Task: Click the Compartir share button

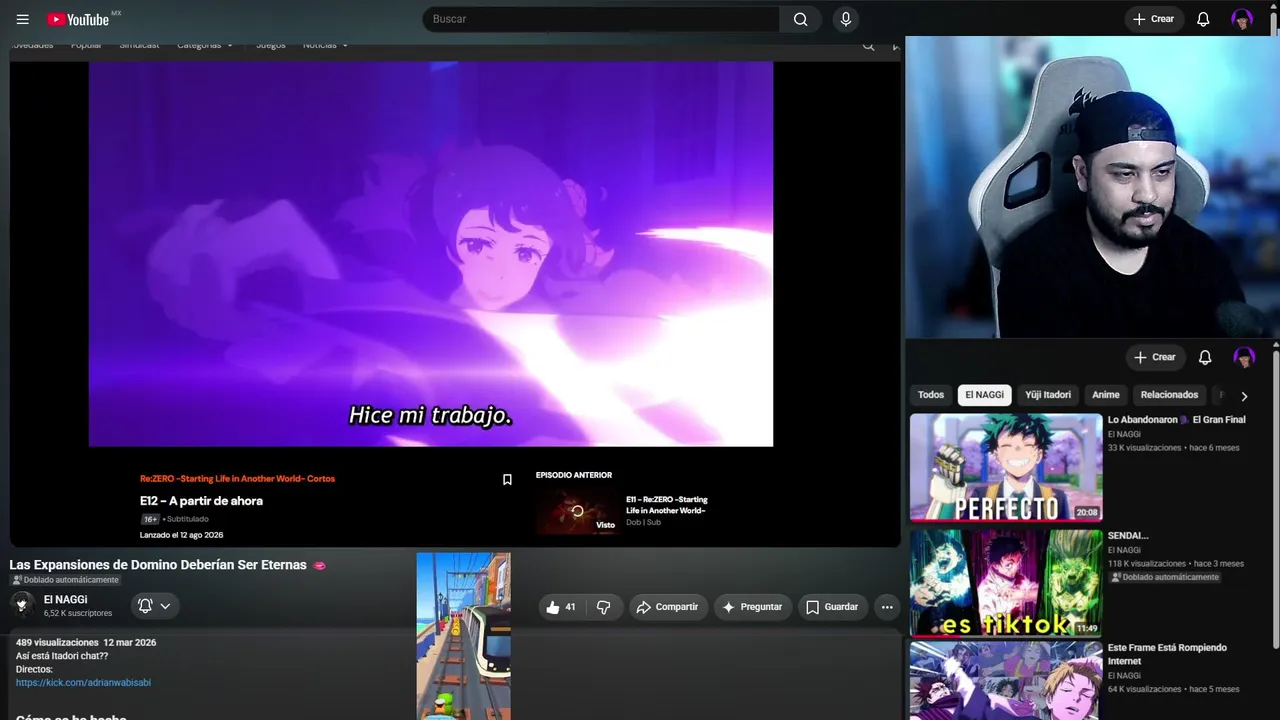Action: [668, 607]
